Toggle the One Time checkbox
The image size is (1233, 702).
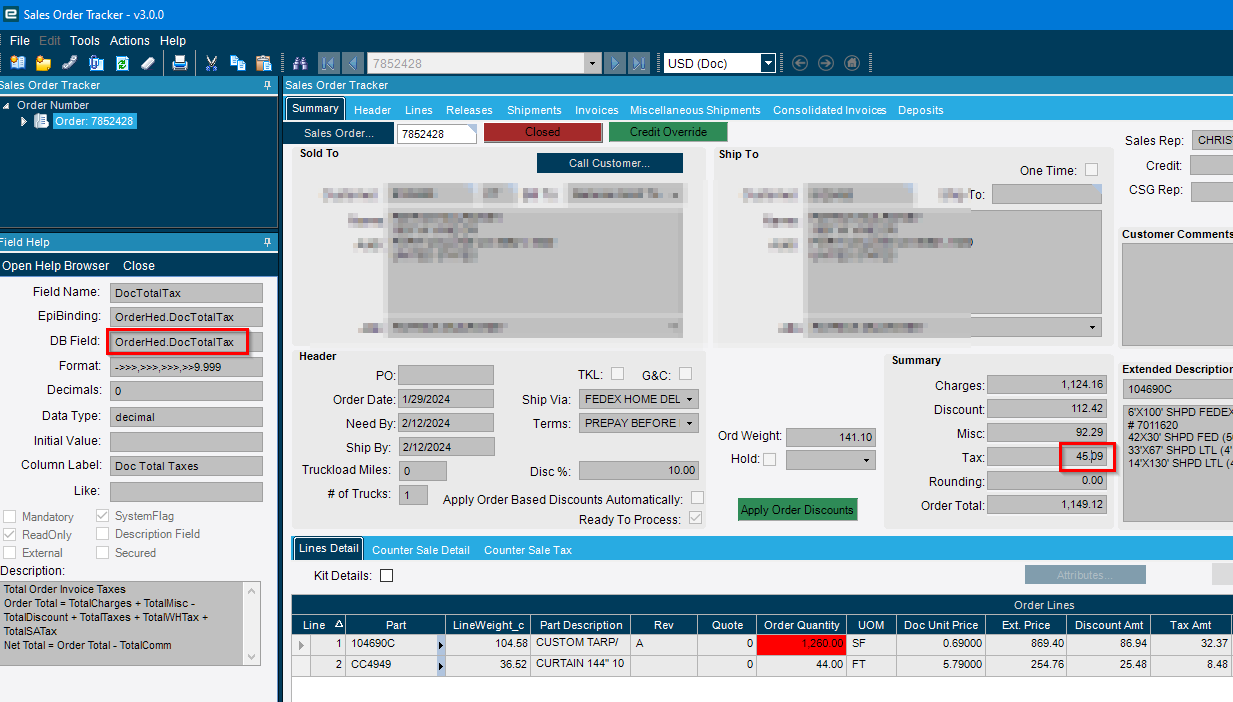click(x=1091, y=170)
